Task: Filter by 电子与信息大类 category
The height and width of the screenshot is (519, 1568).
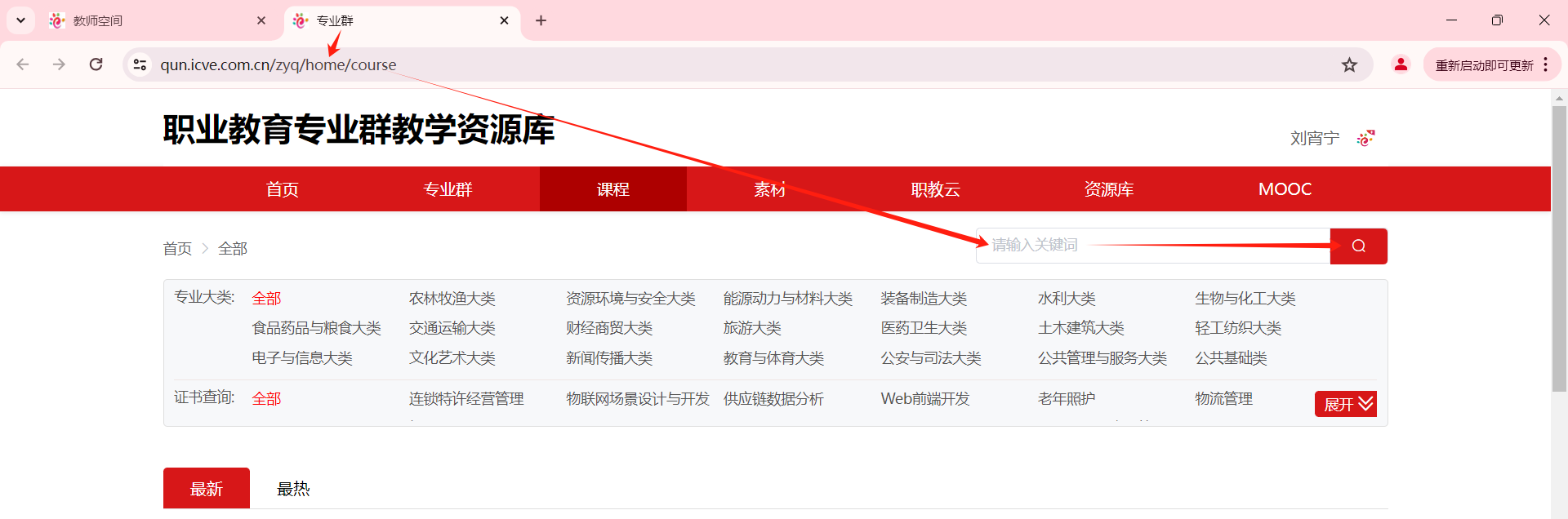Action: click(x=302, y=358)
